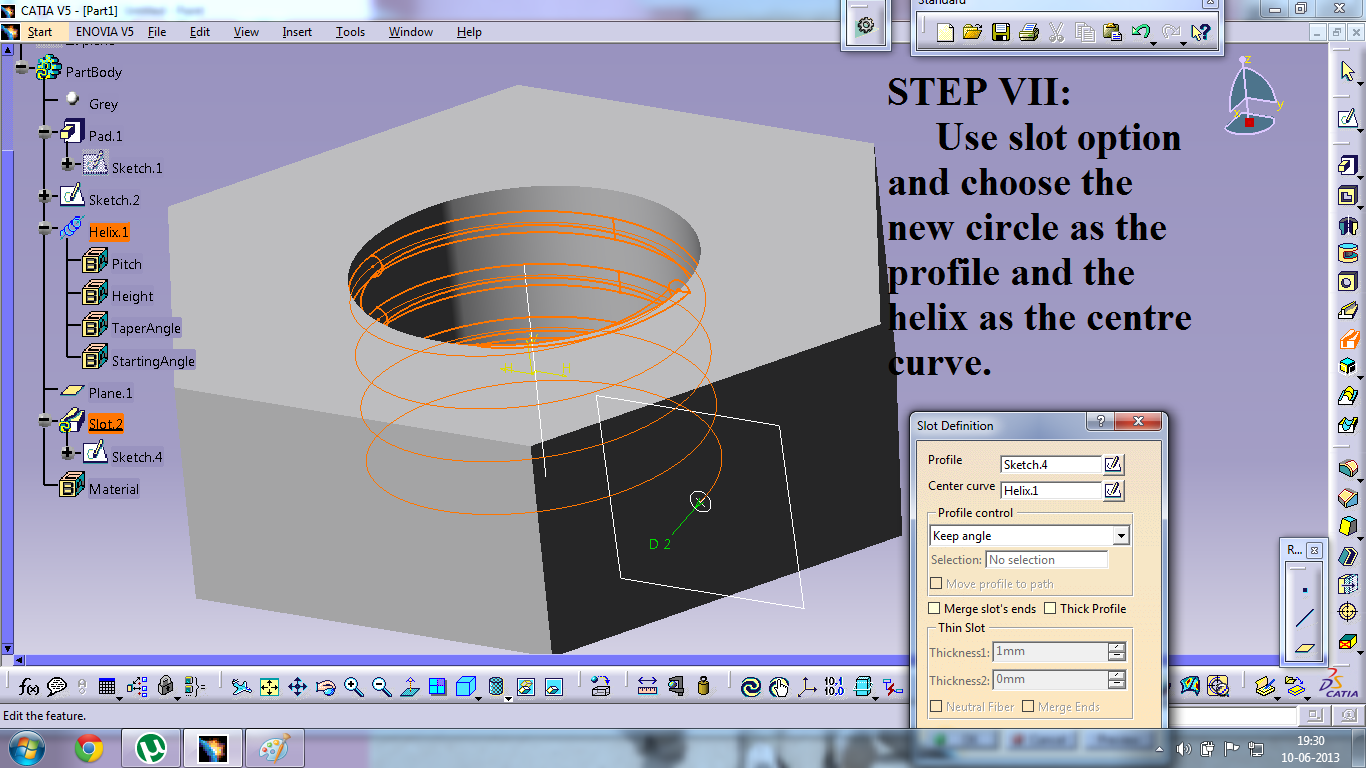Screen dimensions: 1366x768
Task: Collapse the PartBody tree node
Action: 21,68
